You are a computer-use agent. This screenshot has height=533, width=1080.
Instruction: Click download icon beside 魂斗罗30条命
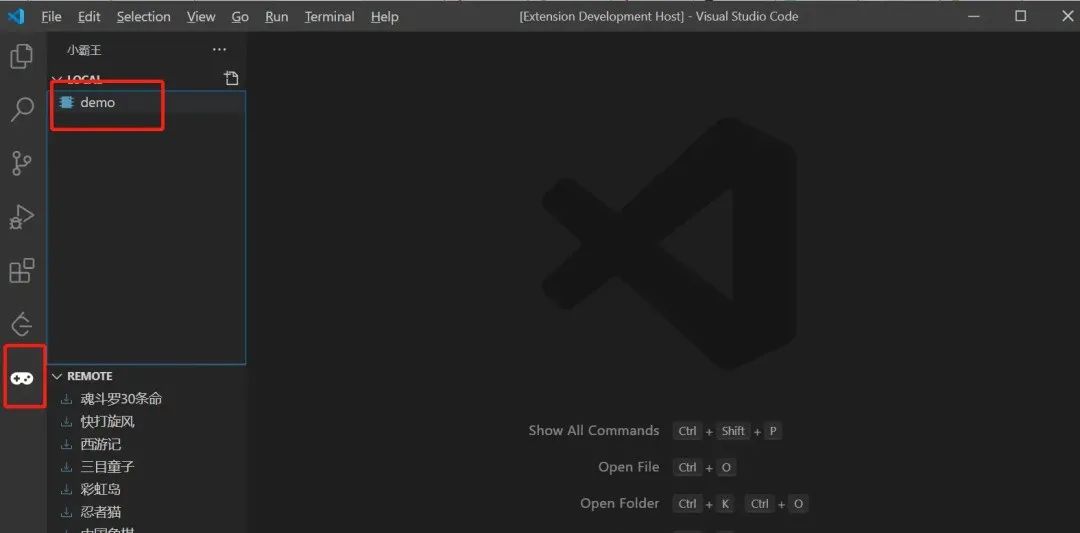66,399
